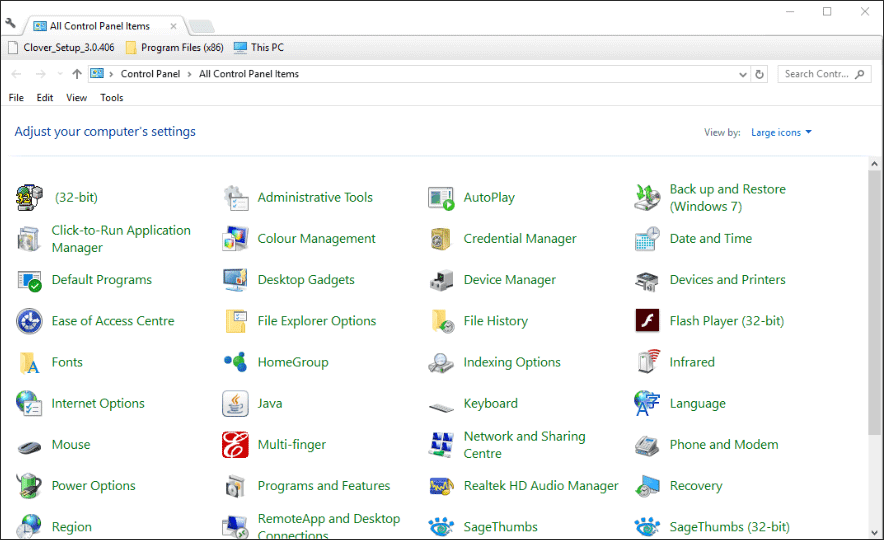Open Desktop Gadgets icon

(236, 280)
